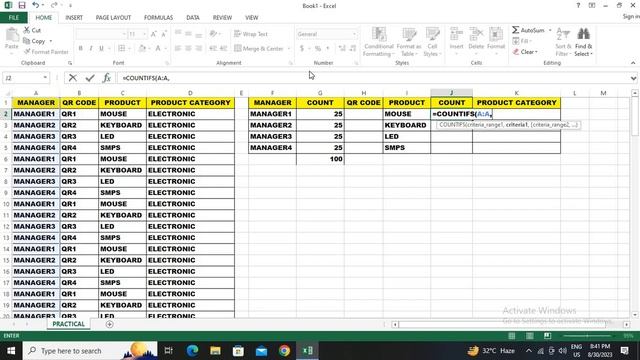Open the Font name dropdown
This screenshot has height=360, width=640.
pyautogui.click(x=123, y=34)
